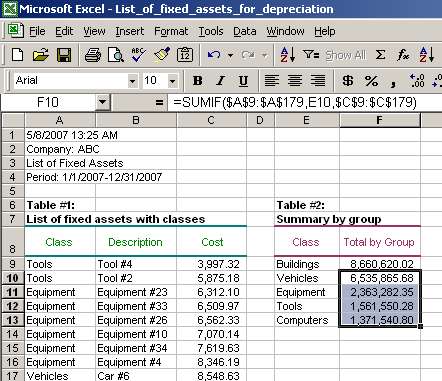Toggle Underline formatting
The image size is (442, 381).
point(243,81)
